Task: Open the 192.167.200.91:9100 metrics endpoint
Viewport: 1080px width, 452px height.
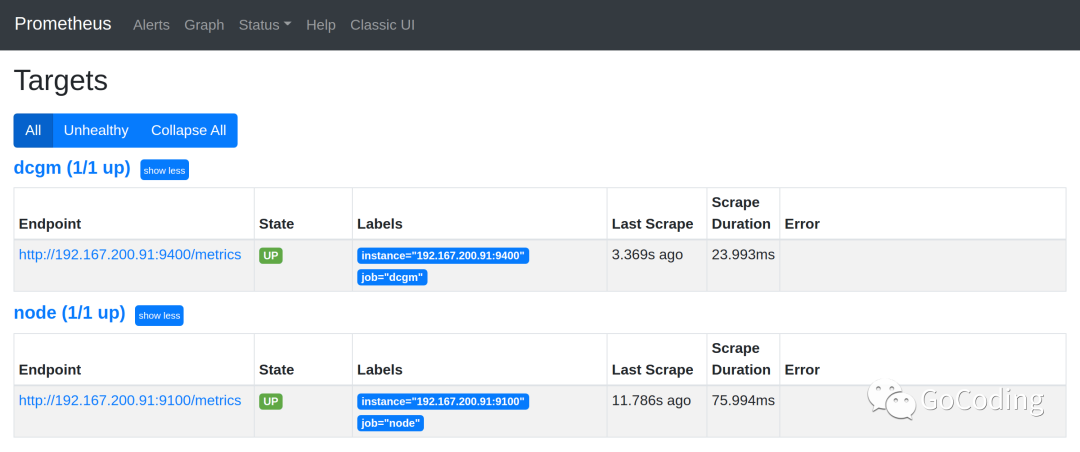Action: coord(130,401)
